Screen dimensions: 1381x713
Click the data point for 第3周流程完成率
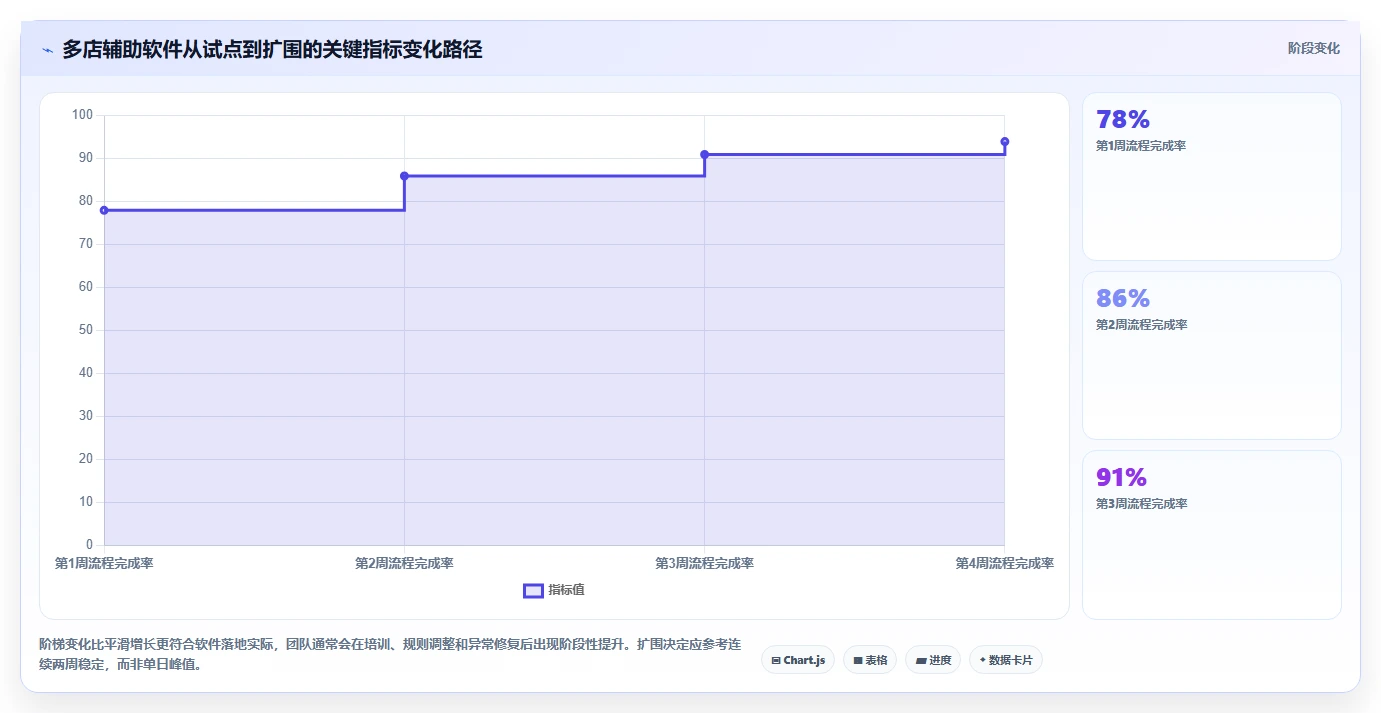point(704,154)
